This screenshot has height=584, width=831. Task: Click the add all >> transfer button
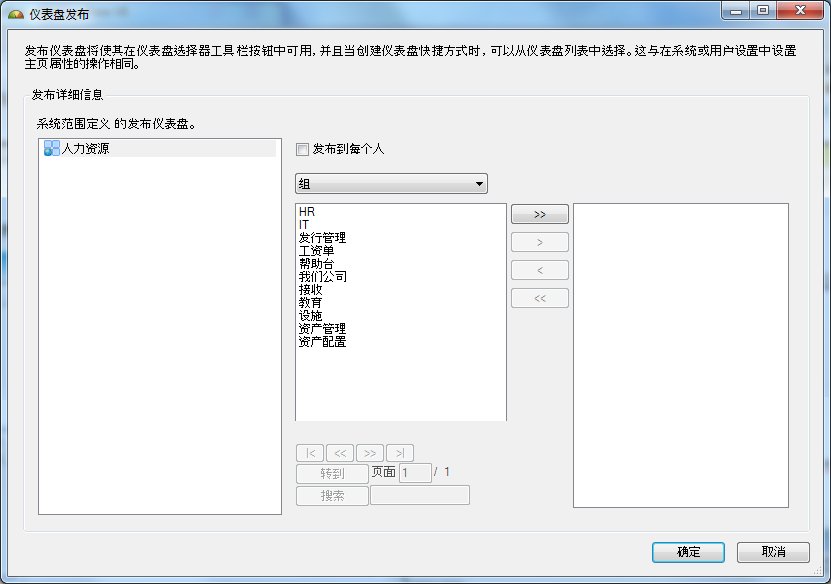pyautogui.click(x=540, y=214)
